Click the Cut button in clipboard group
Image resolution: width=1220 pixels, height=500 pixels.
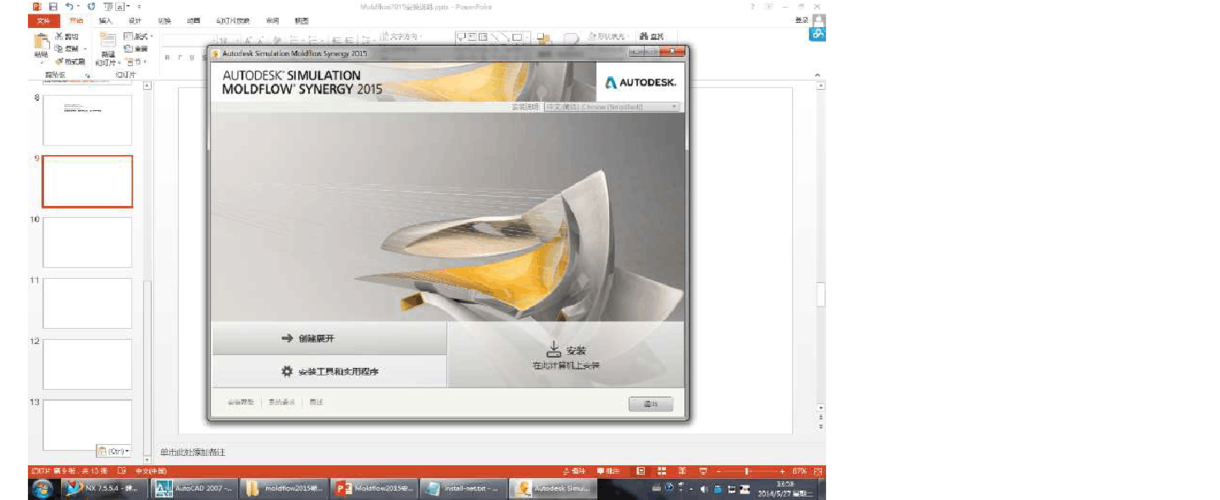click(x=67, y=36)
